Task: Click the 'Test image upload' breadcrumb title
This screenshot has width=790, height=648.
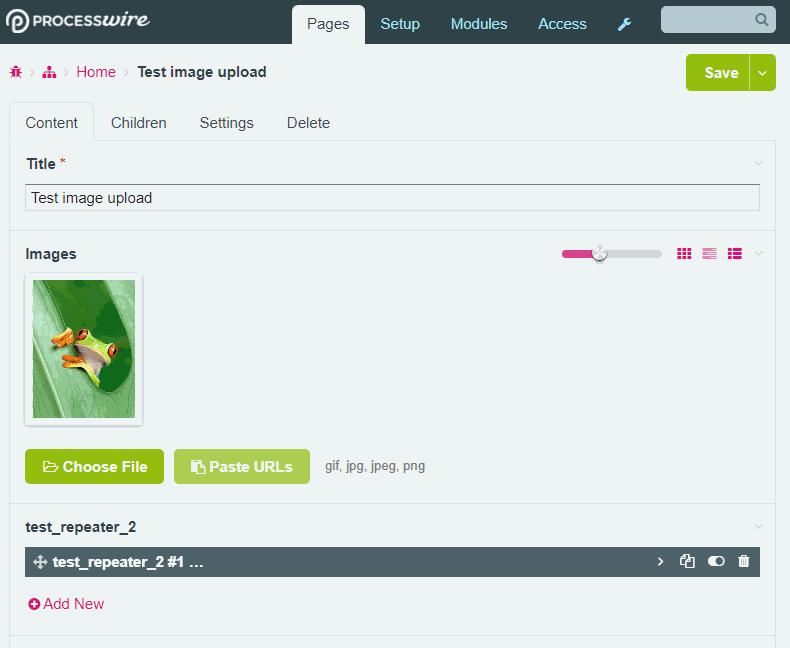Action: pos(202,72)
